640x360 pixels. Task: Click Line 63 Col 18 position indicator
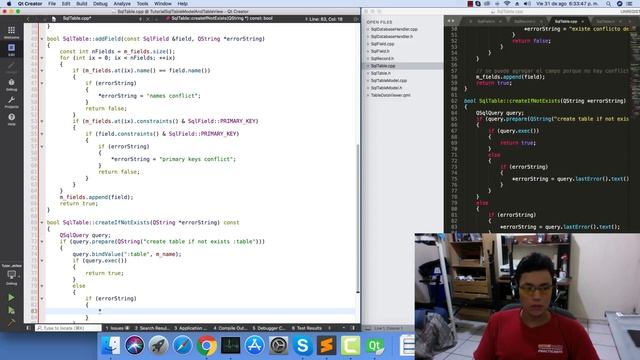click(325, 19)
